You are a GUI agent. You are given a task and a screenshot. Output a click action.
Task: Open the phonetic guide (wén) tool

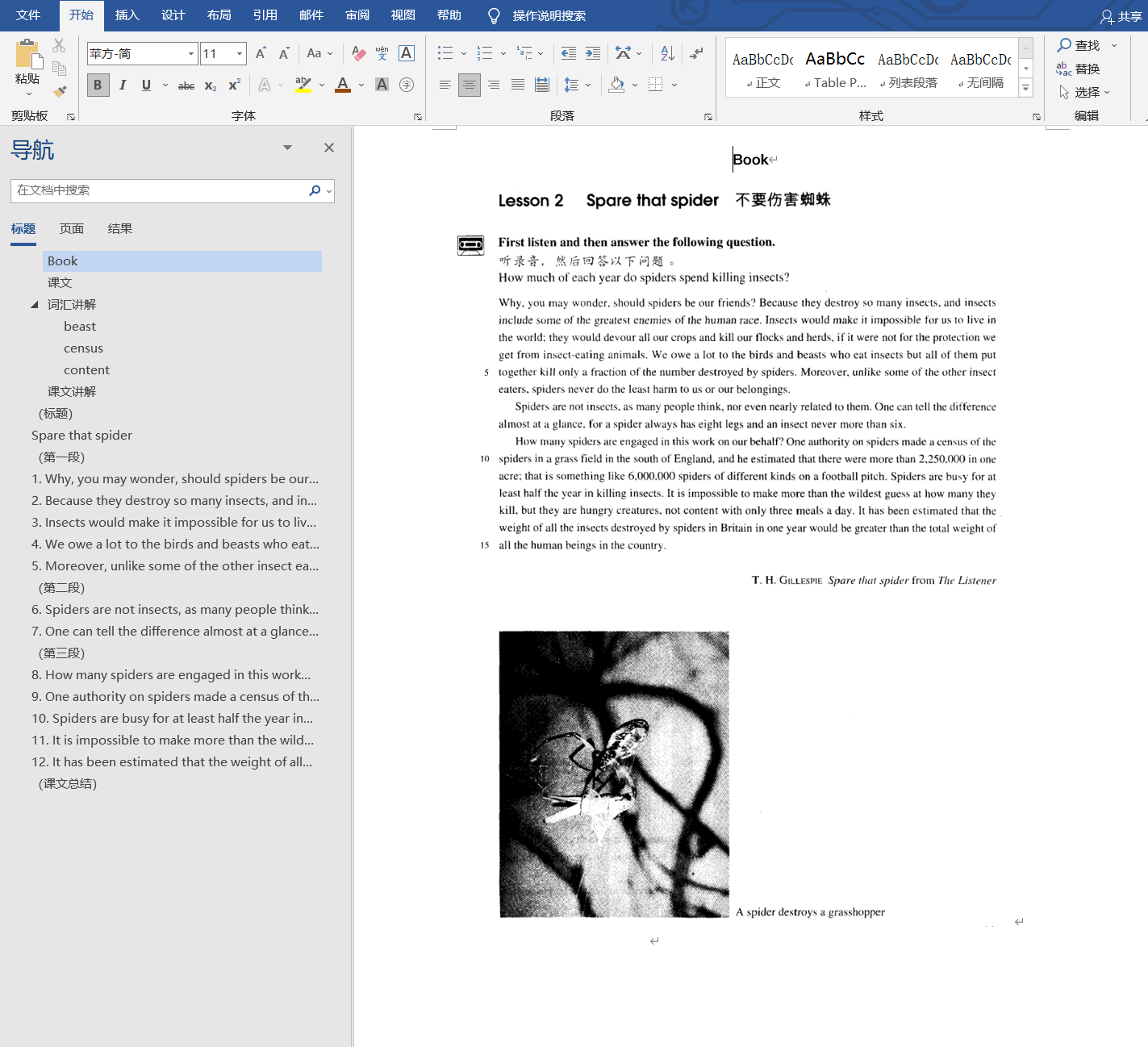pyautogui.click(x=382, y=53)
